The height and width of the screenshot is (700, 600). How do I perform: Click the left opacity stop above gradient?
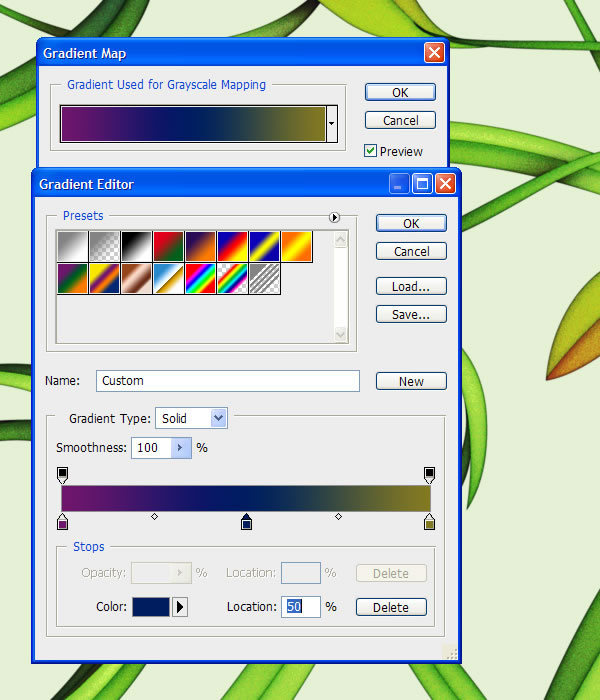pos(62,475)
